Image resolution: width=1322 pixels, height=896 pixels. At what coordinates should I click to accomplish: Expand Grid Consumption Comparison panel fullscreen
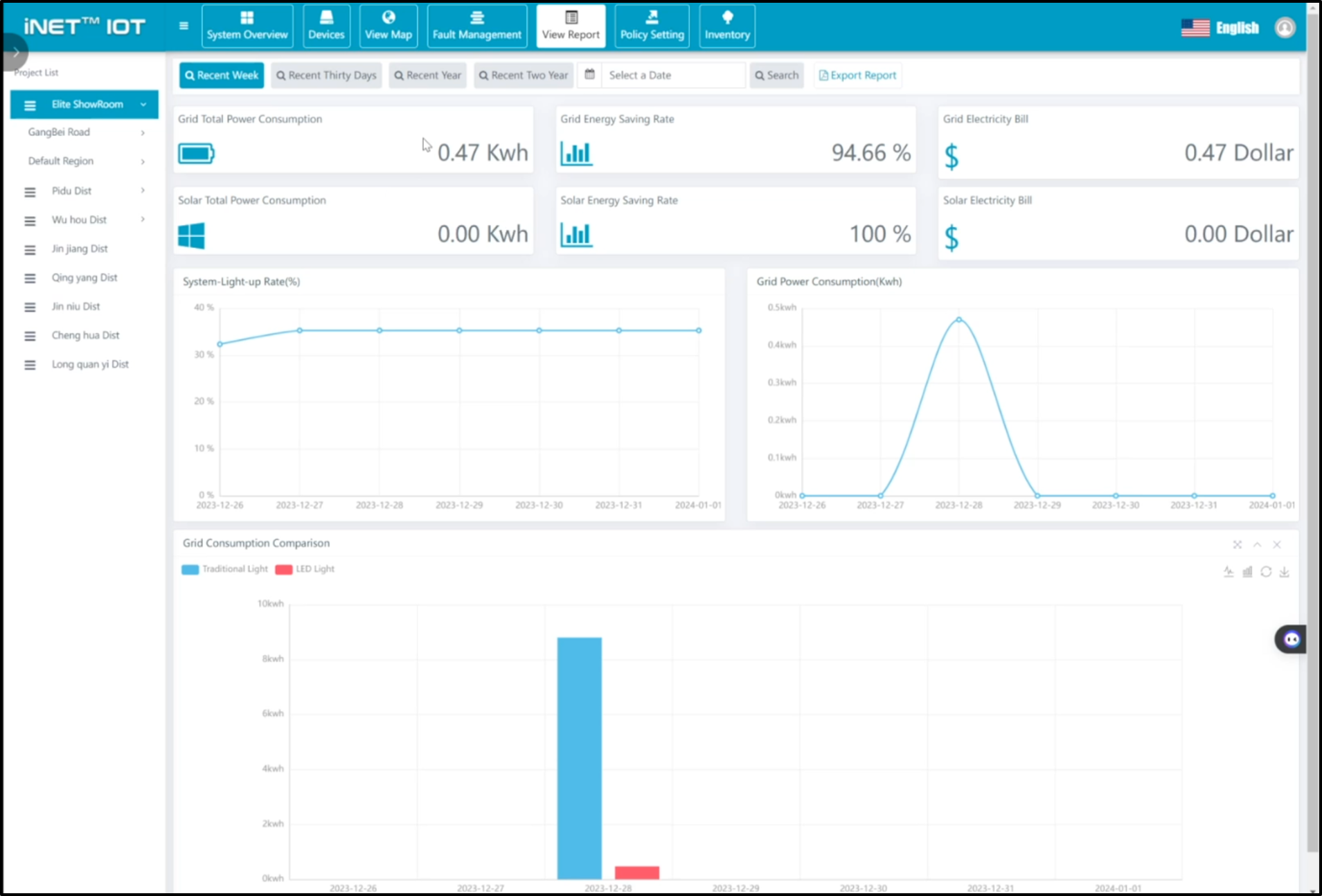tap(1237, 545)
